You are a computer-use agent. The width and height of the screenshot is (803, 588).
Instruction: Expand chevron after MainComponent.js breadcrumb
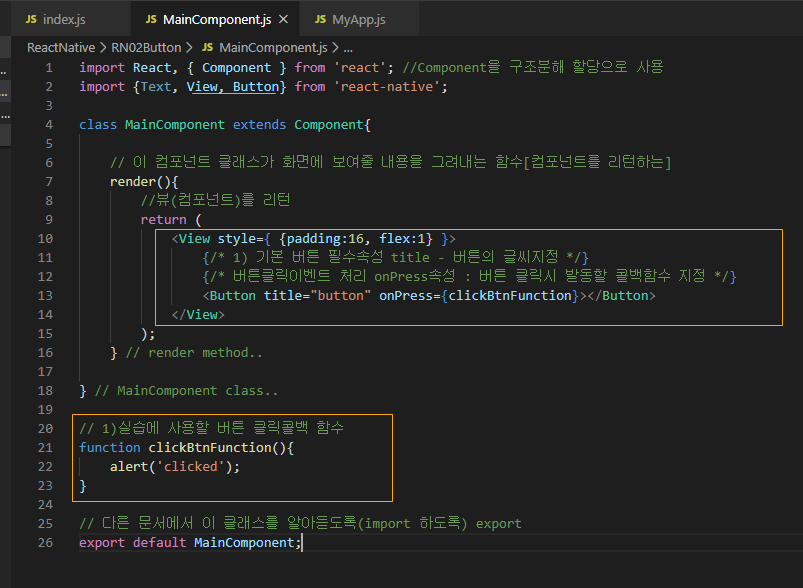click(x=335, y=48)
